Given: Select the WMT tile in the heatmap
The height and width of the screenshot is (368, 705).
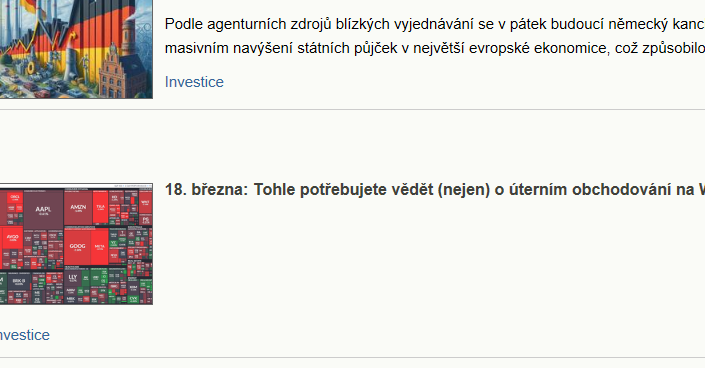Looking at the screenshot, I should [x=145, y=202].
